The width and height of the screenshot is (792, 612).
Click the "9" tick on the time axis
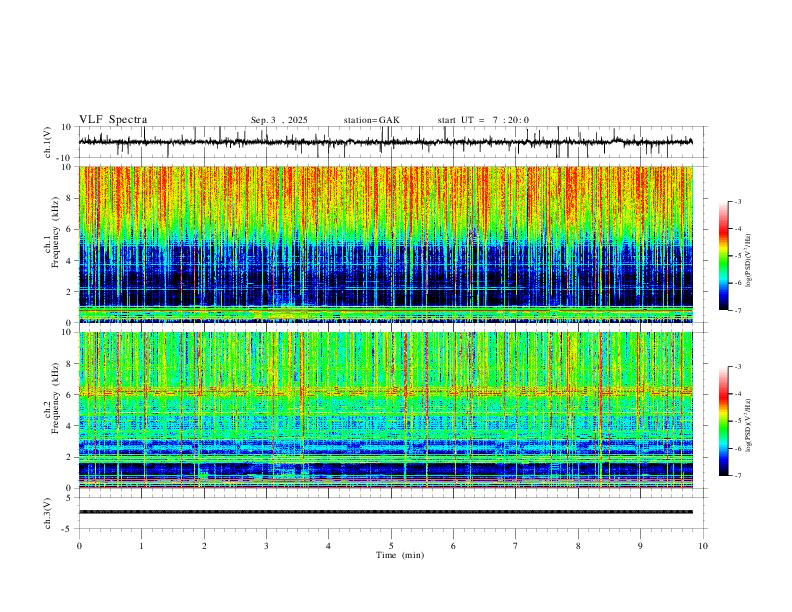click(x=640, y=546)
